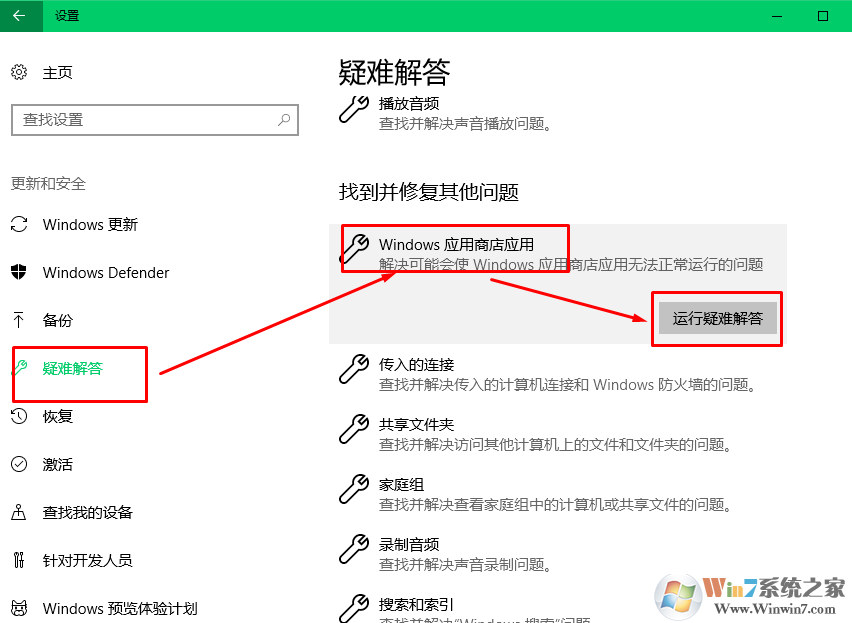Click the back arrow in title bar
The width and height of the screenshot is (852, 623).
click(20, 16)
